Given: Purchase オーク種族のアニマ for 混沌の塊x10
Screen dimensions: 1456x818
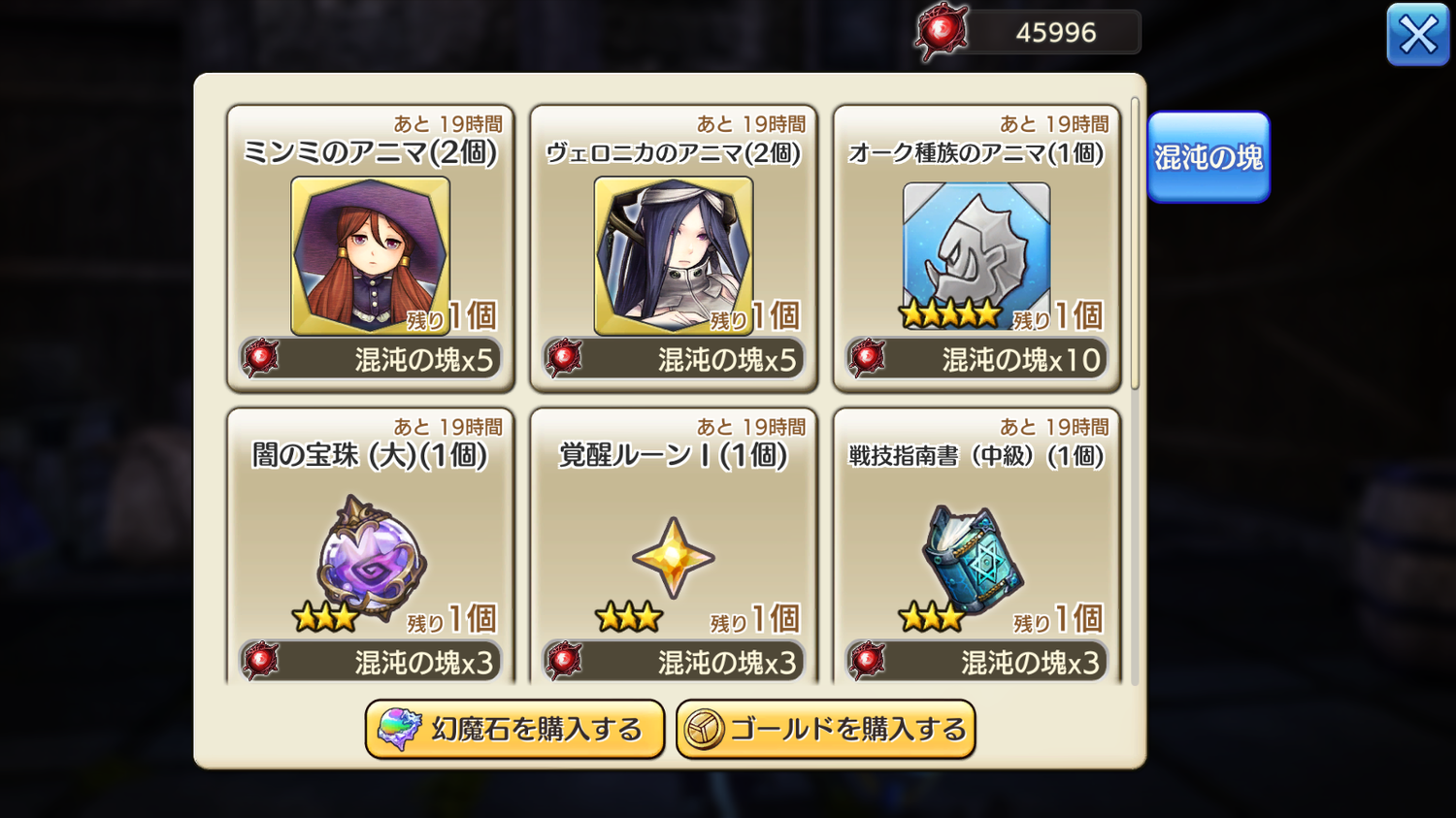Looking at the screenshot, I should pos(976,359).
